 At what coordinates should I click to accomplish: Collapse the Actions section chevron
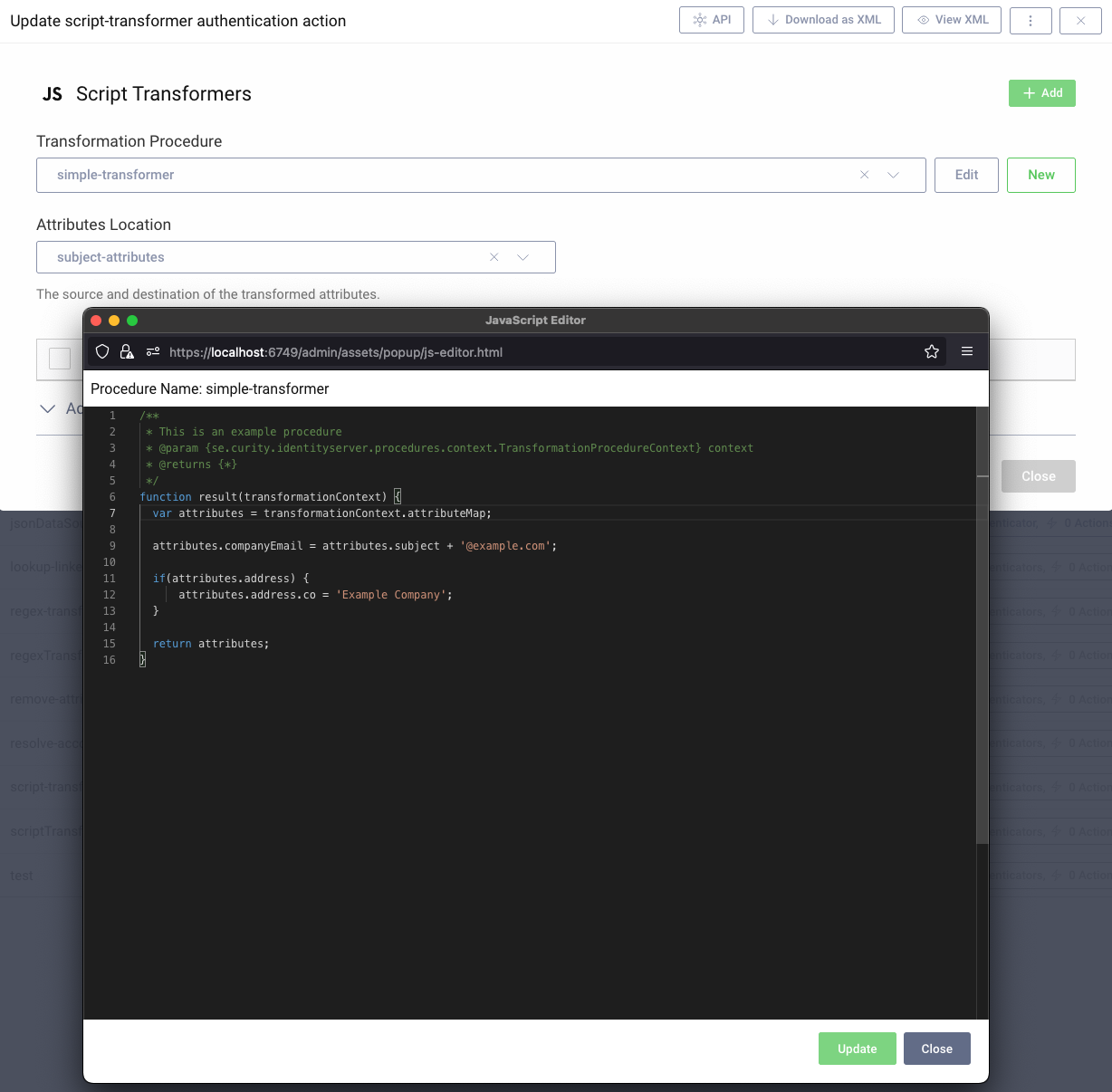coord(49,409)
